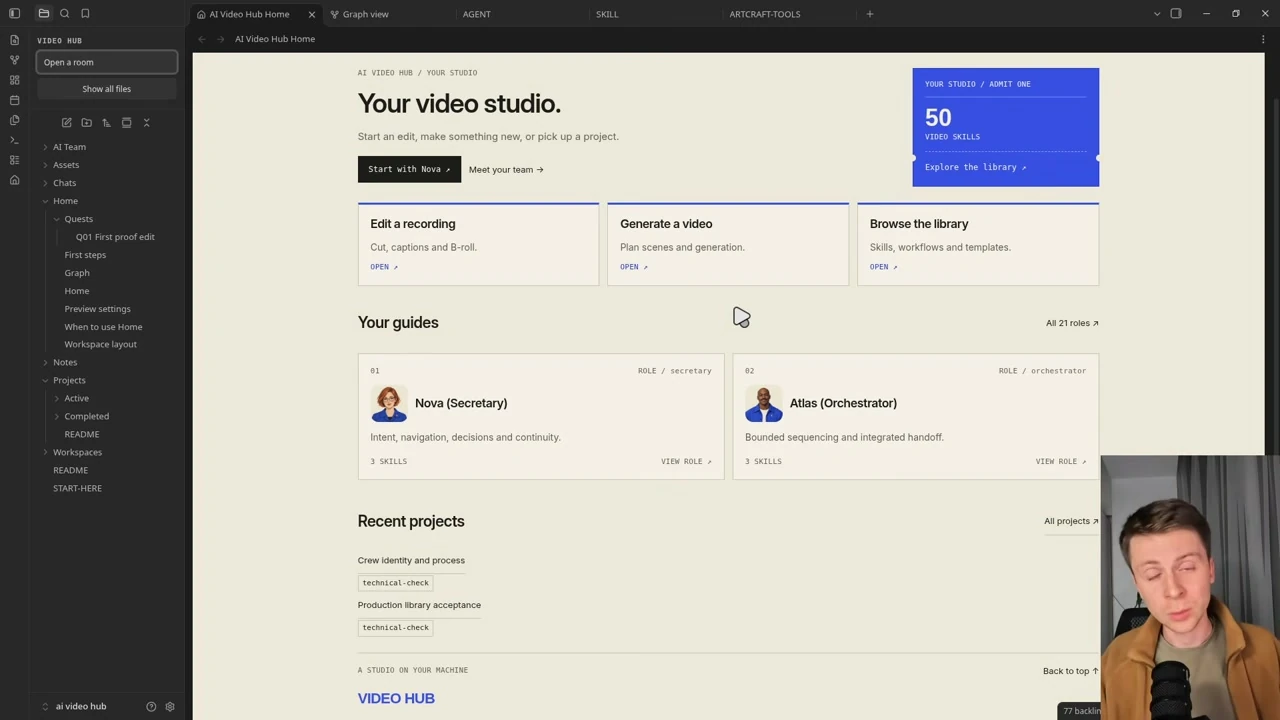Create a new folder icon
This screenshot has height=720, width=1280.
pyautogui.click(x=86, y=122)
